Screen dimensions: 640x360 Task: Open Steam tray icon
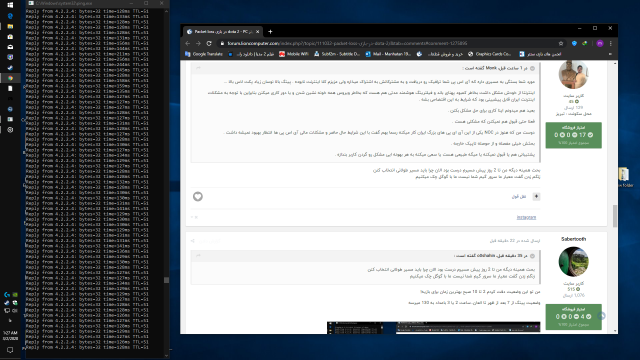(x=7, y=303)
